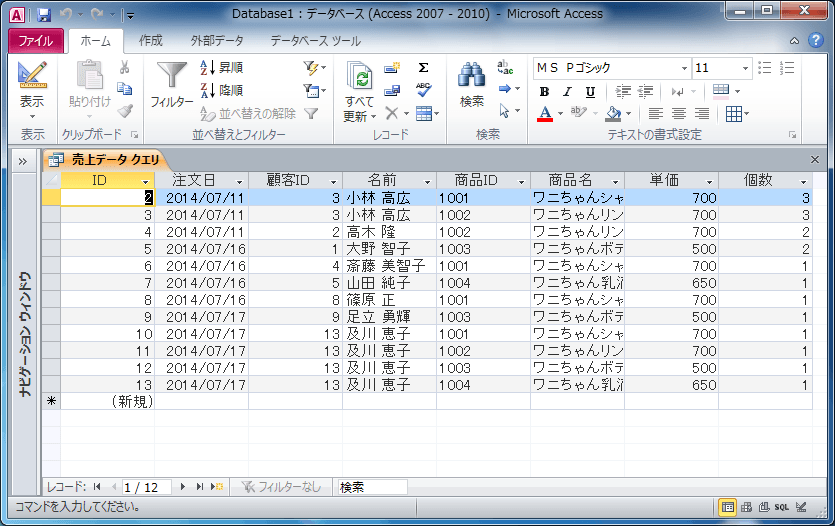The width and height of the screenshot is (835, 526).
Task: Click the フィルター funnel icon
Action: (171, 75)
